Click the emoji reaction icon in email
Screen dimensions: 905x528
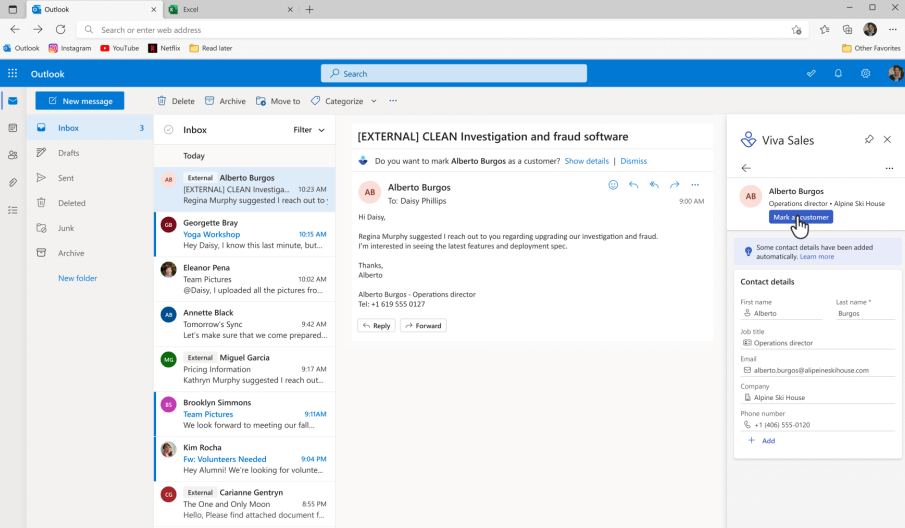613,185
